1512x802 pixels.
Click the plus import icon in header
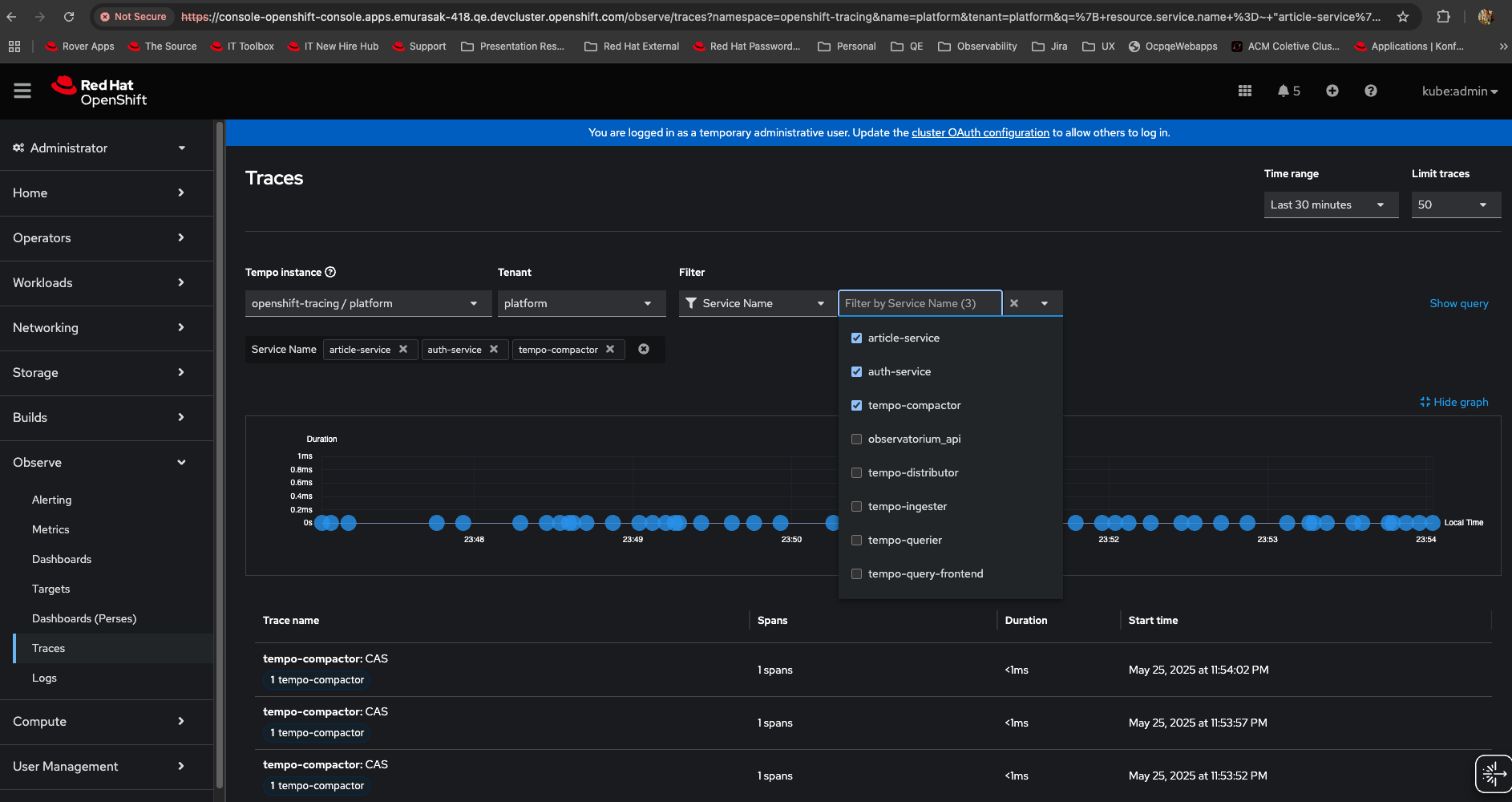point(1332,91)
